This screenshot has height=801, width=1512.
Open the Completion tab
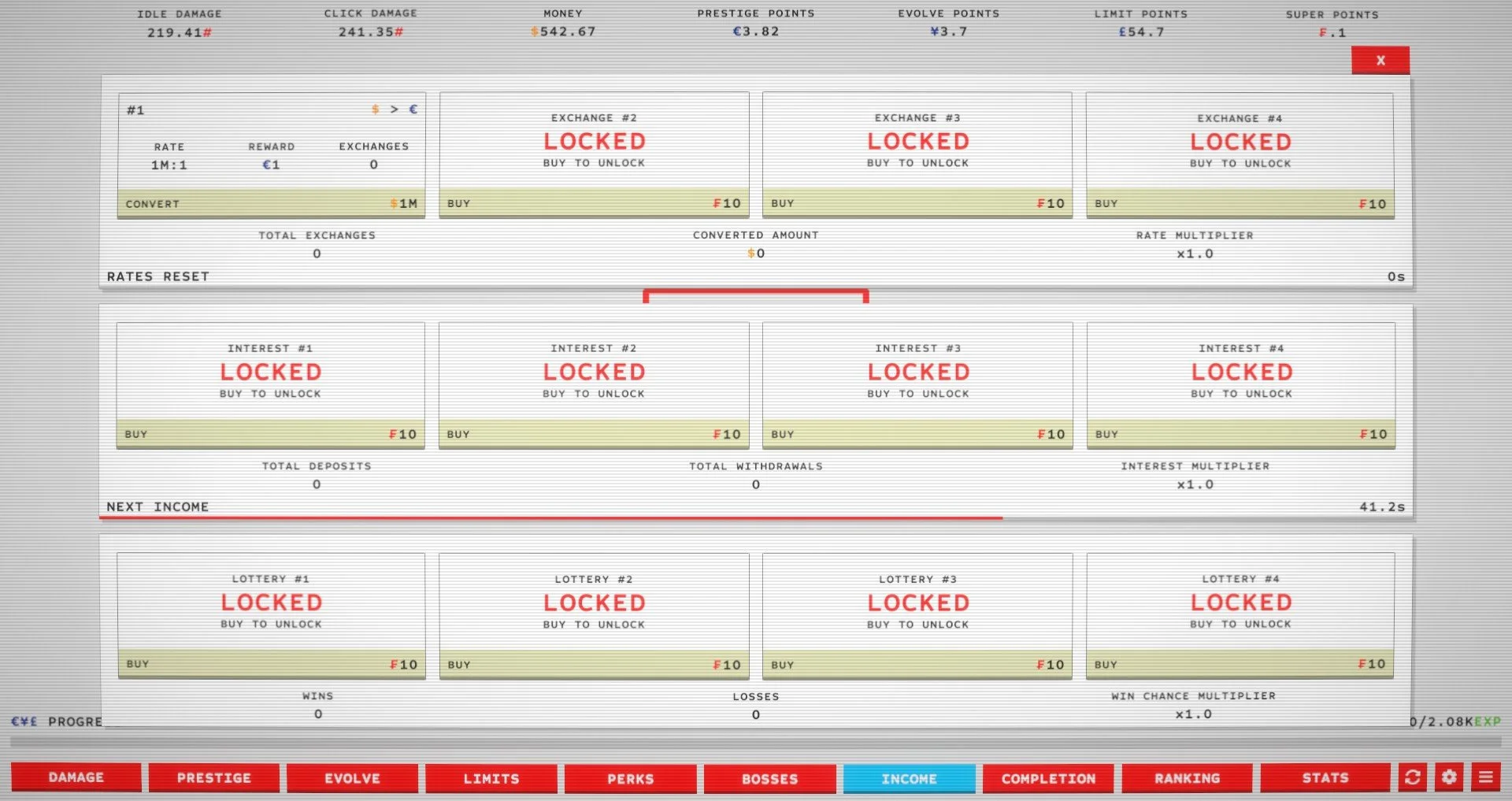tap(1048, 777)
